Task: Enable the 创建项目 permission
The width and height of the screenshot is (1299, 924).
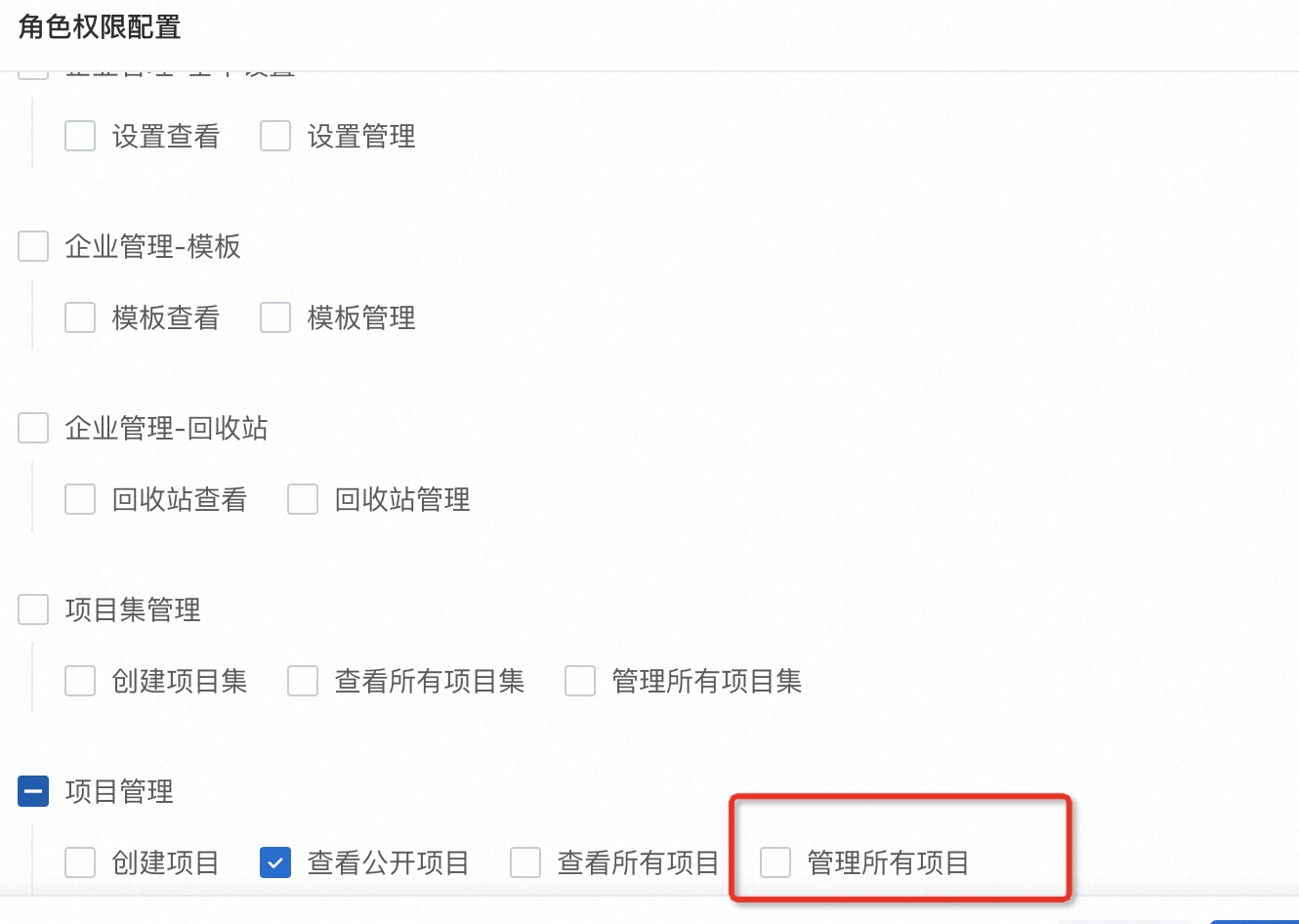Action: (x=80, y=862)
